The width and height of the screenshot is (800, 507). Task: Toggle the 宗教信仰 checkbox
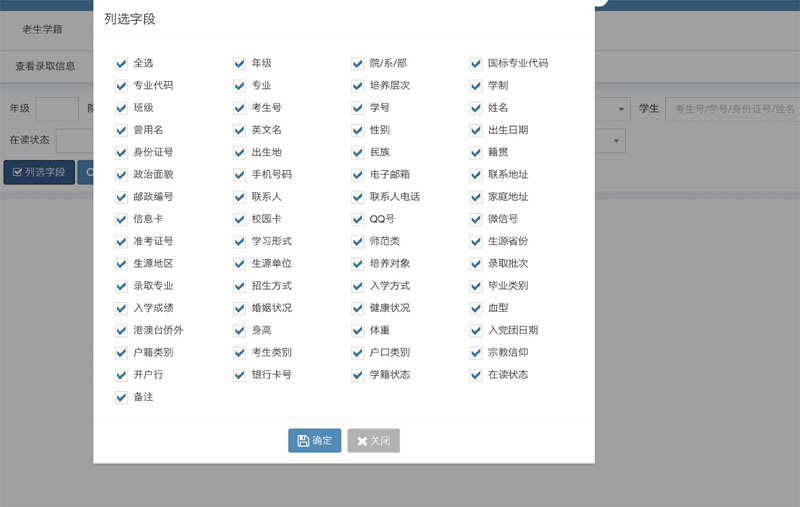pos(476,353)
